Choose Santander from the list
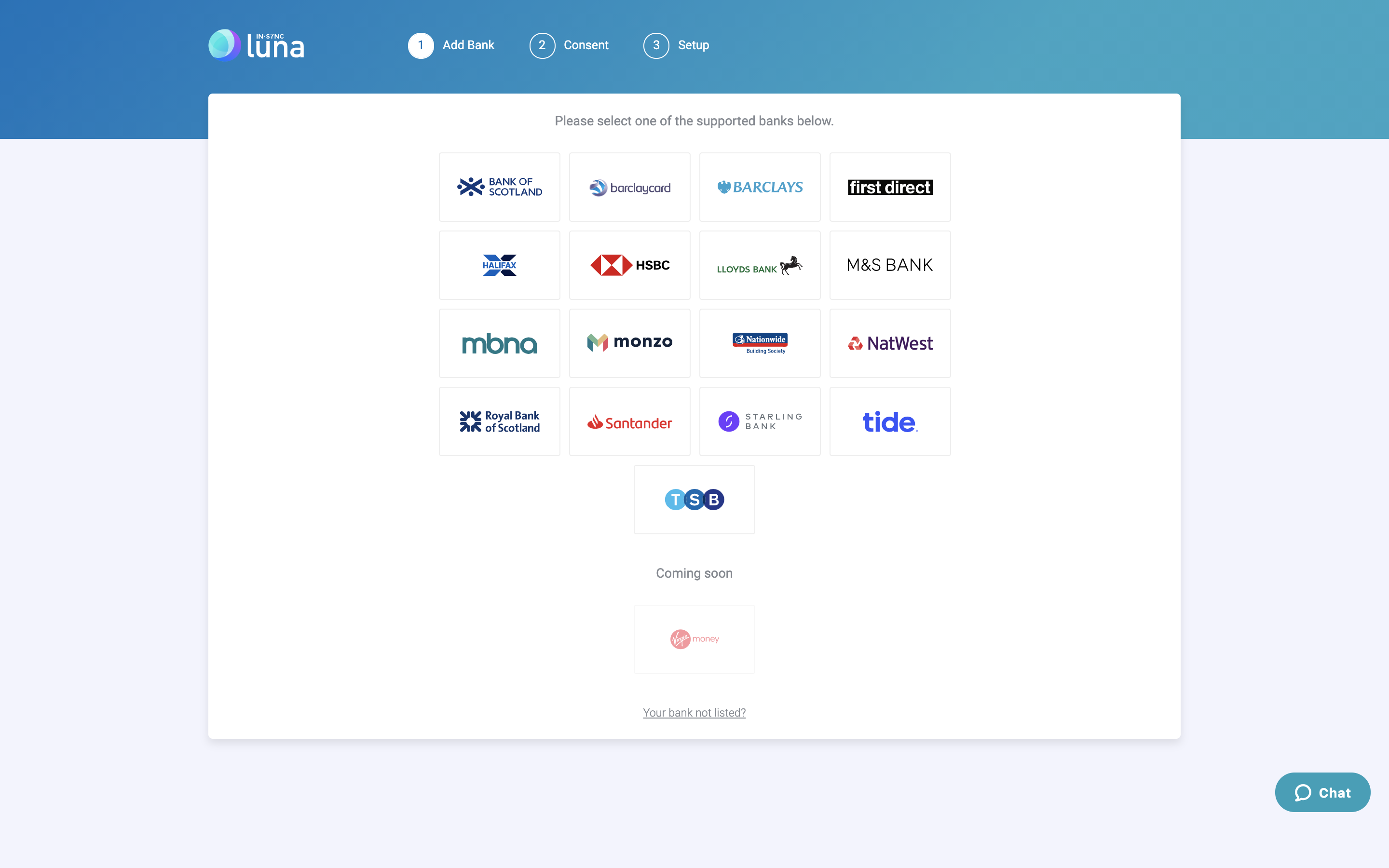This screenshot has height=868, width=1389. click(x=630, y=421)
